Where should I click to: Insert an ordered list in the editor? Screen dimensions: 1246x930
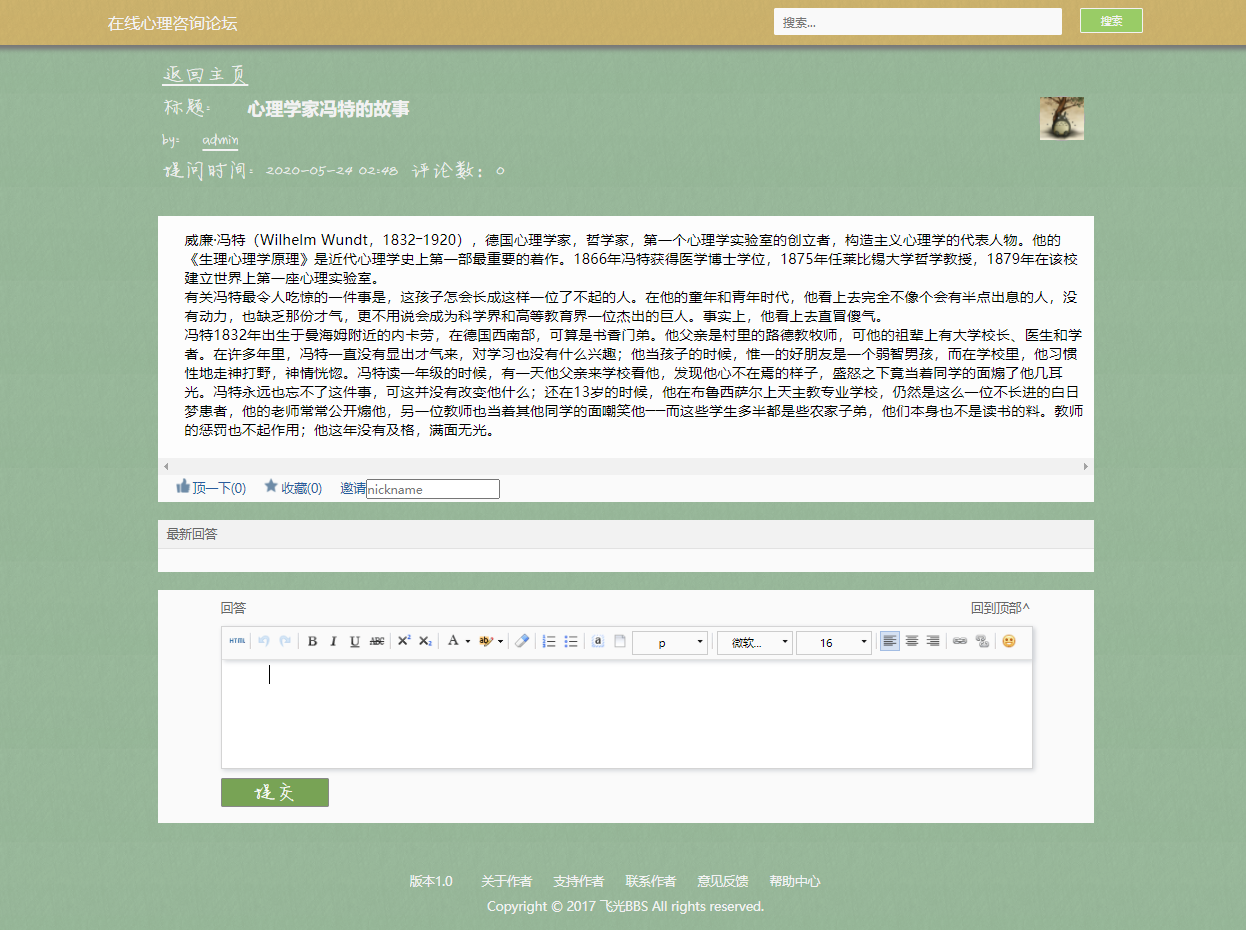[548, 641]
